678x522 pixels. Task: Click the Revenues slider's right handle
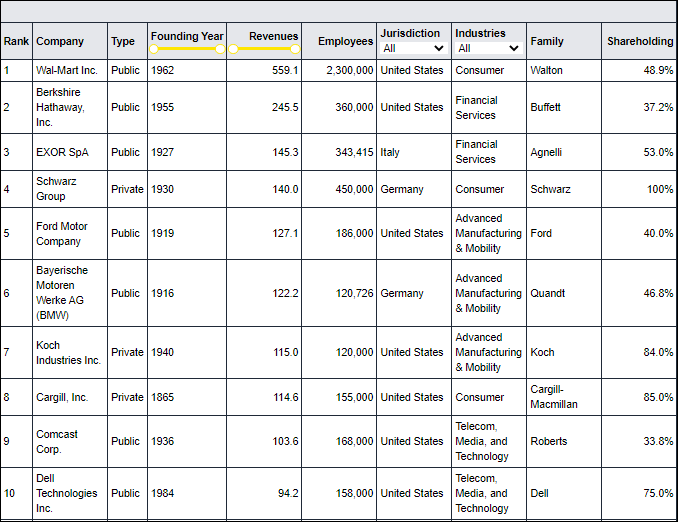(295, 49)
